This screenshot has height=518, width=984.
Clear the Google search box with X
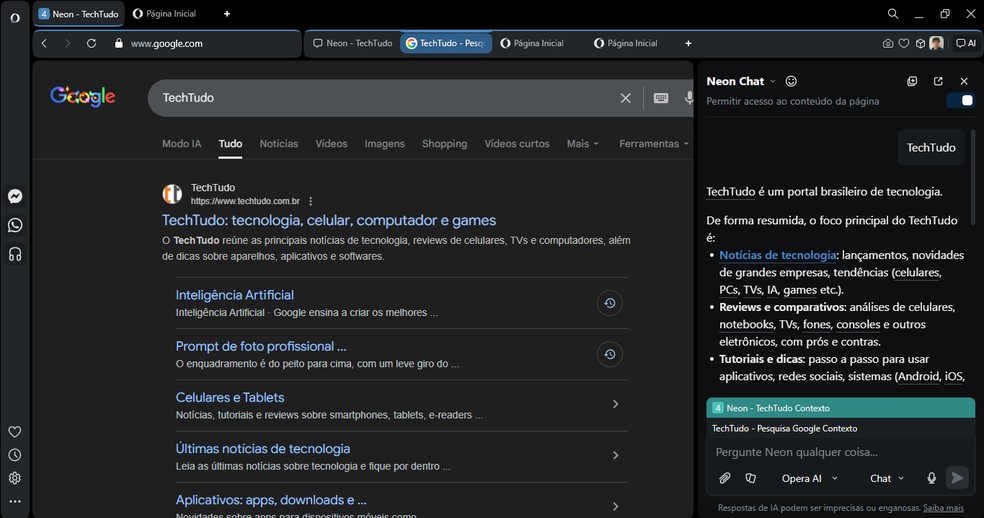pos(625,98)
